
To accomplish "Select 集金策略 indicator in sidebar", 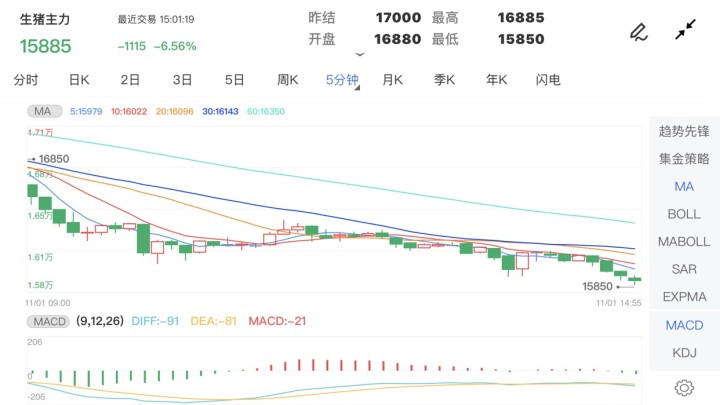I will pyautogui.click(x=684, y=159).
